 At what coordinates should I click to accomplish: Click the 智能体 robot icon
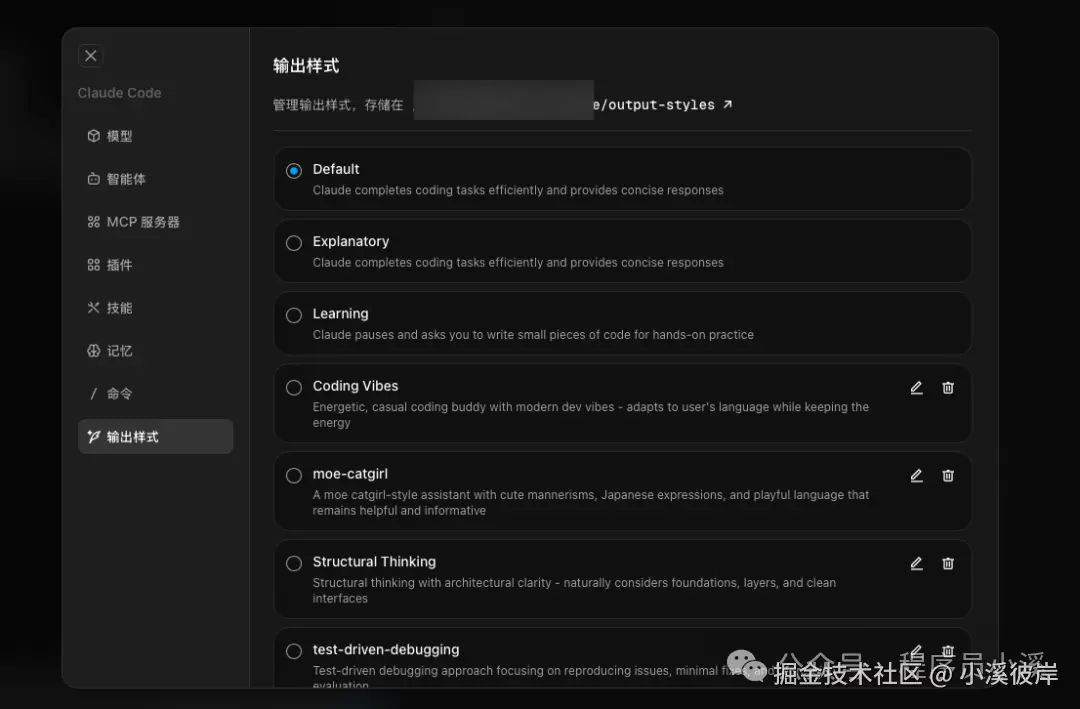tap(94, 179)
